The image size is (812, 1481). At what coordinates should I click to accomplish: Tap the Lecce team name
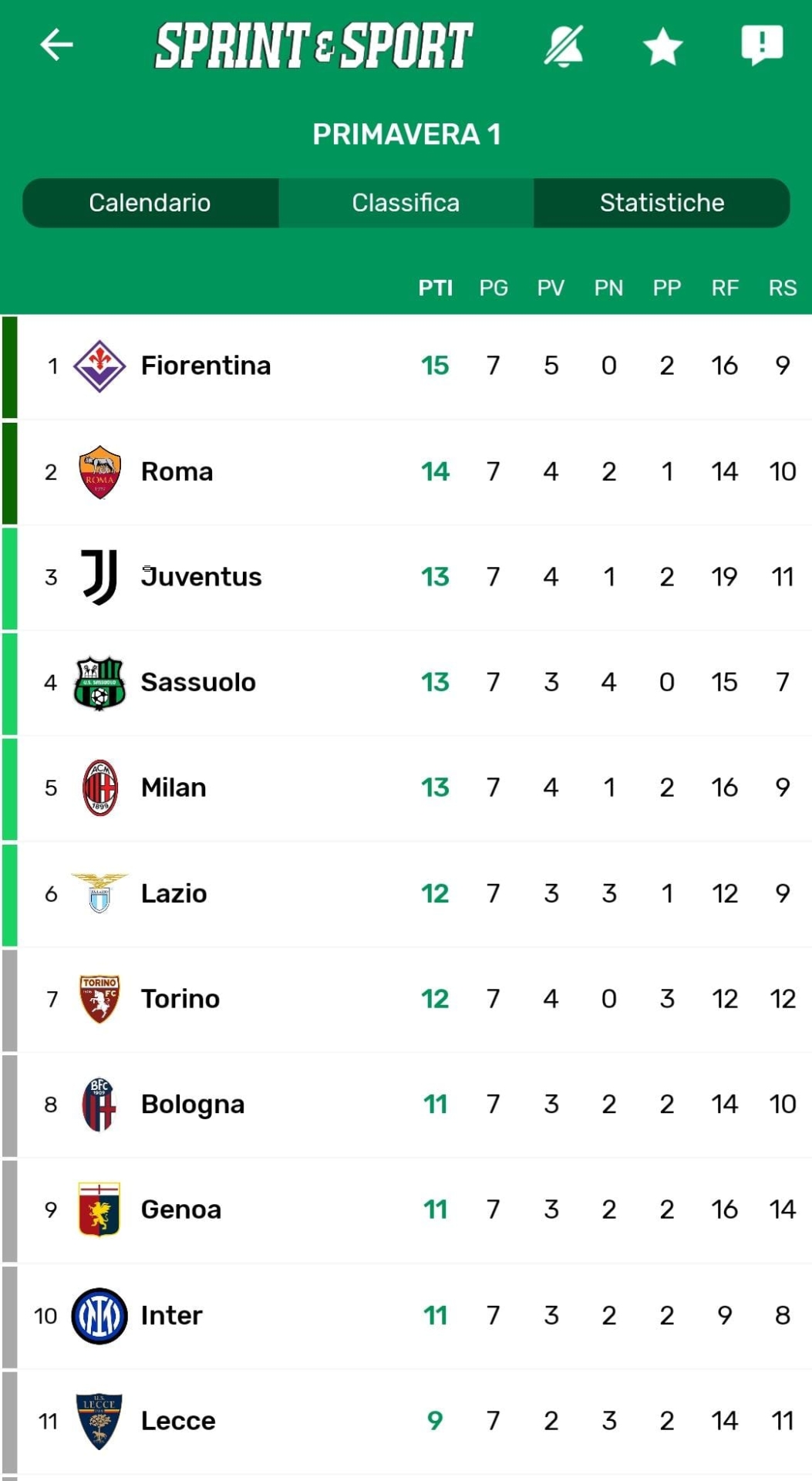coord(178,1421)
